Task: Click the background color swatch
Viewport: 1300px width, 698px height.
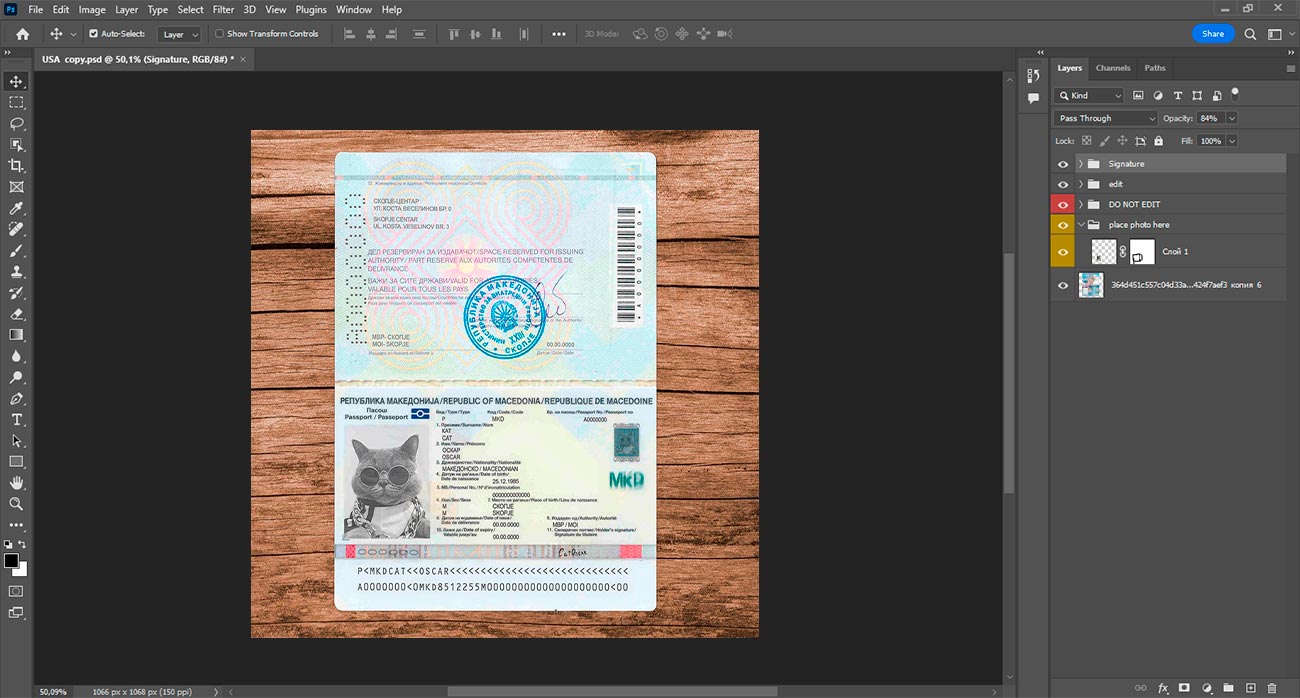Action: click(21, 569)
